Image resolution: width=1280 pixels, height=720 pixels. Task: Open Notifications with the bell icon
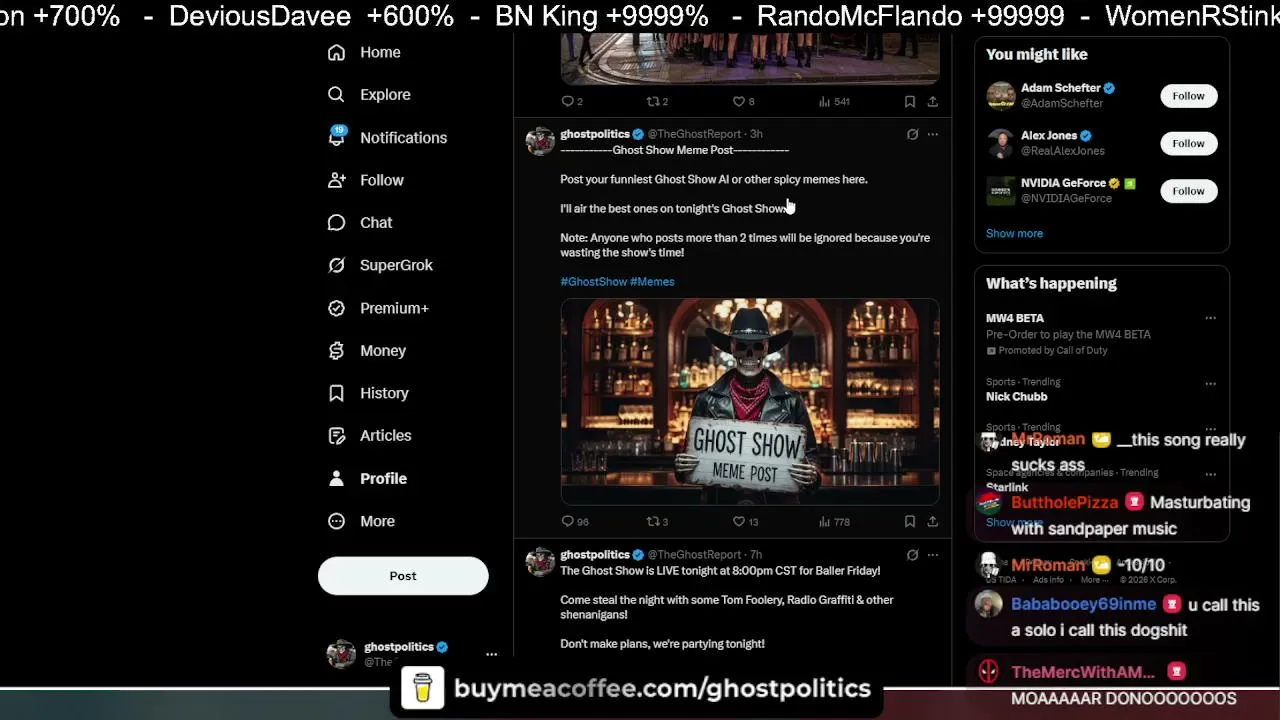387,137
